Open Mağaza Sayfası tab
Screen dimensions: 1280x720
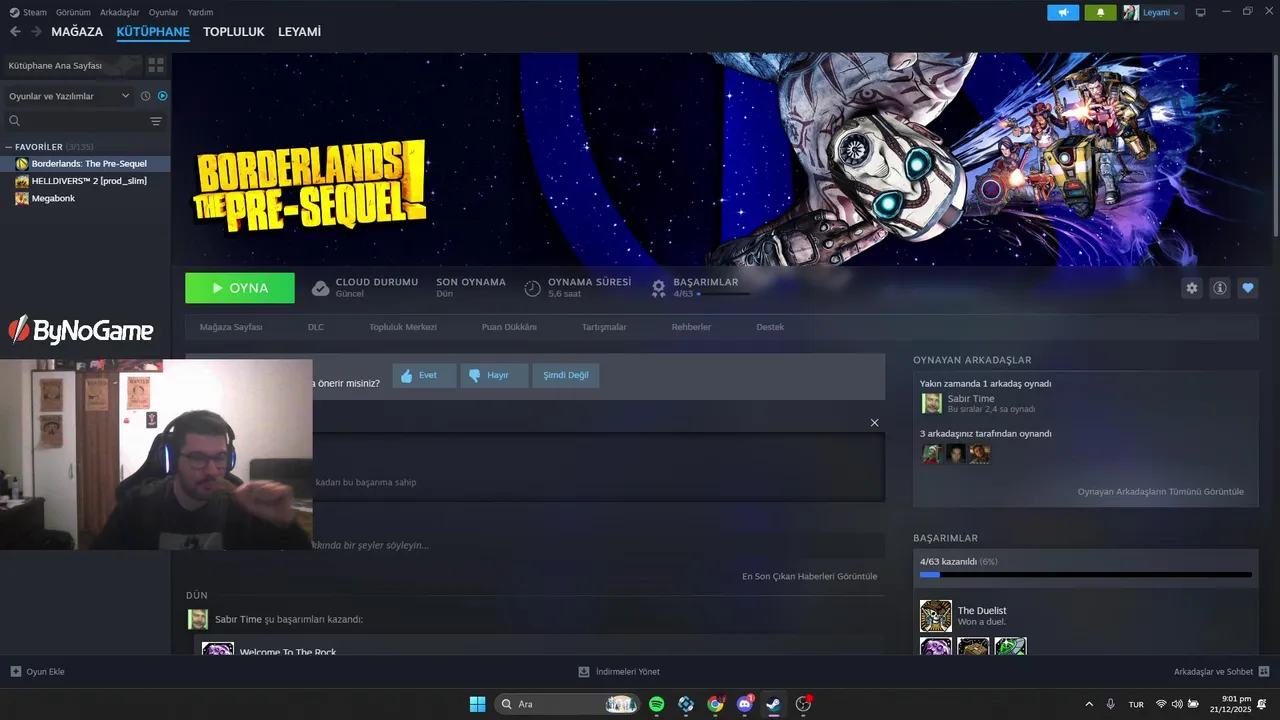click(x=231, y=327)
